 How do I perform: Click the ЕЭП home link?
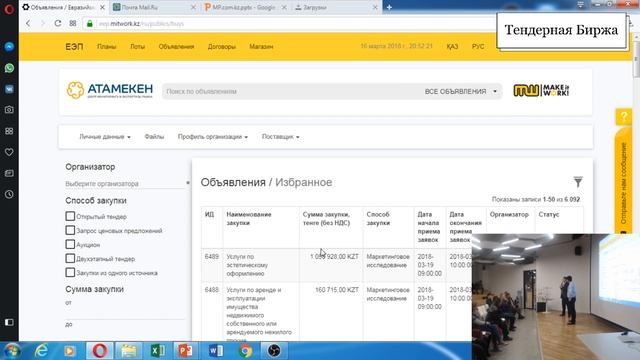[x=74, y=47]
